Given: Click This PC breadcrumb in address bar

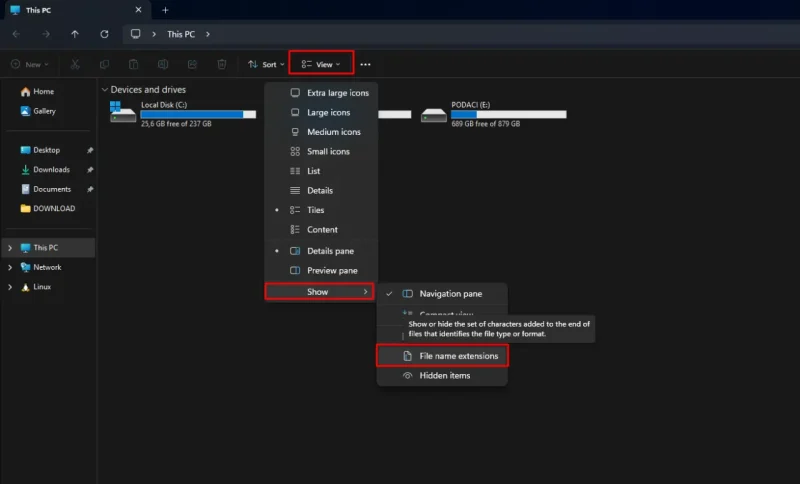Looking at the screenshot, I should coord(181,34).
